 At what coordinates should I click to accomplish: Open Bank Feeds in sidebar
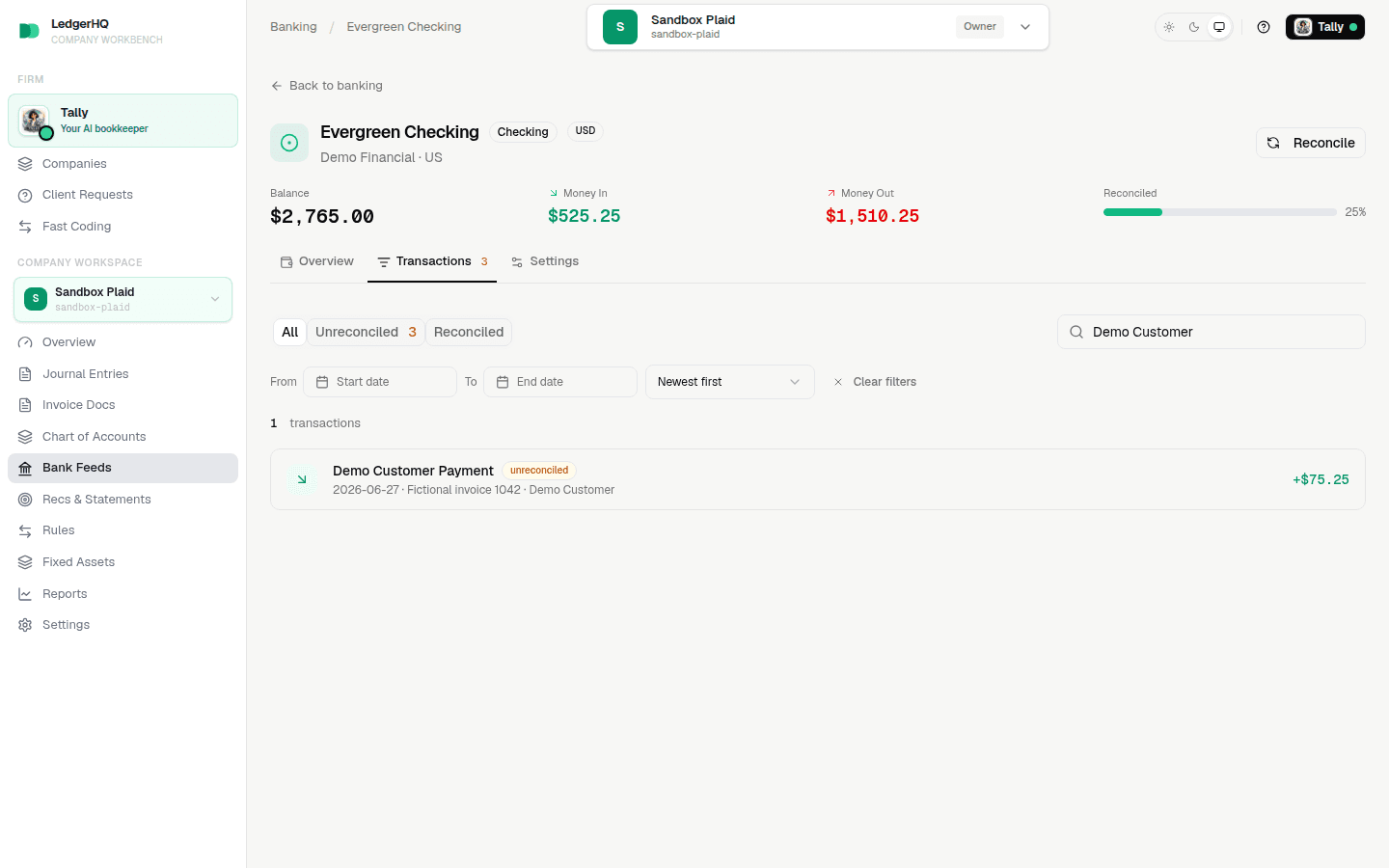click(x=123, y=468)
